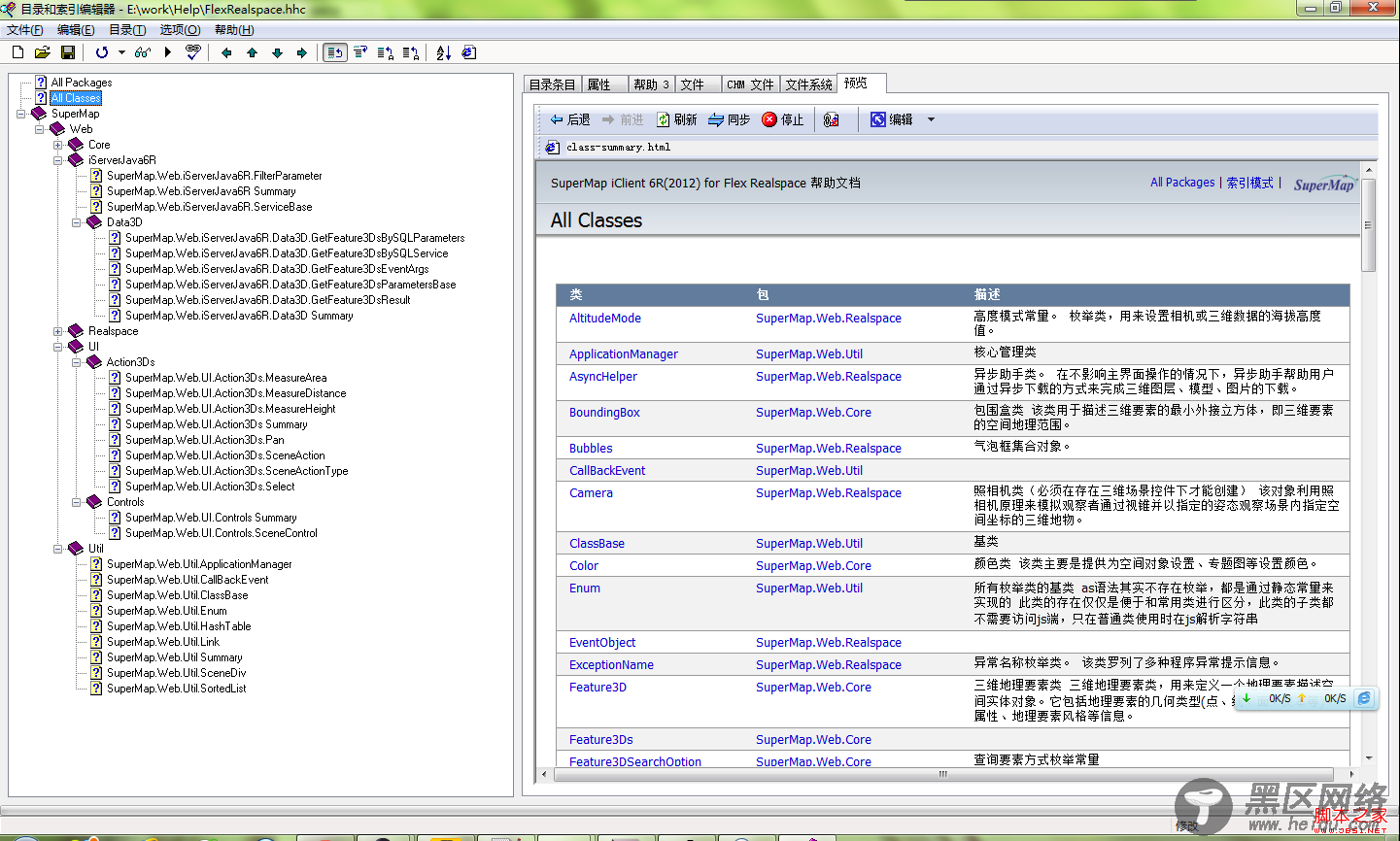Open the 编辑(E) menu
This screenshot has height=841, width=1400.
(x=76, y=30)
